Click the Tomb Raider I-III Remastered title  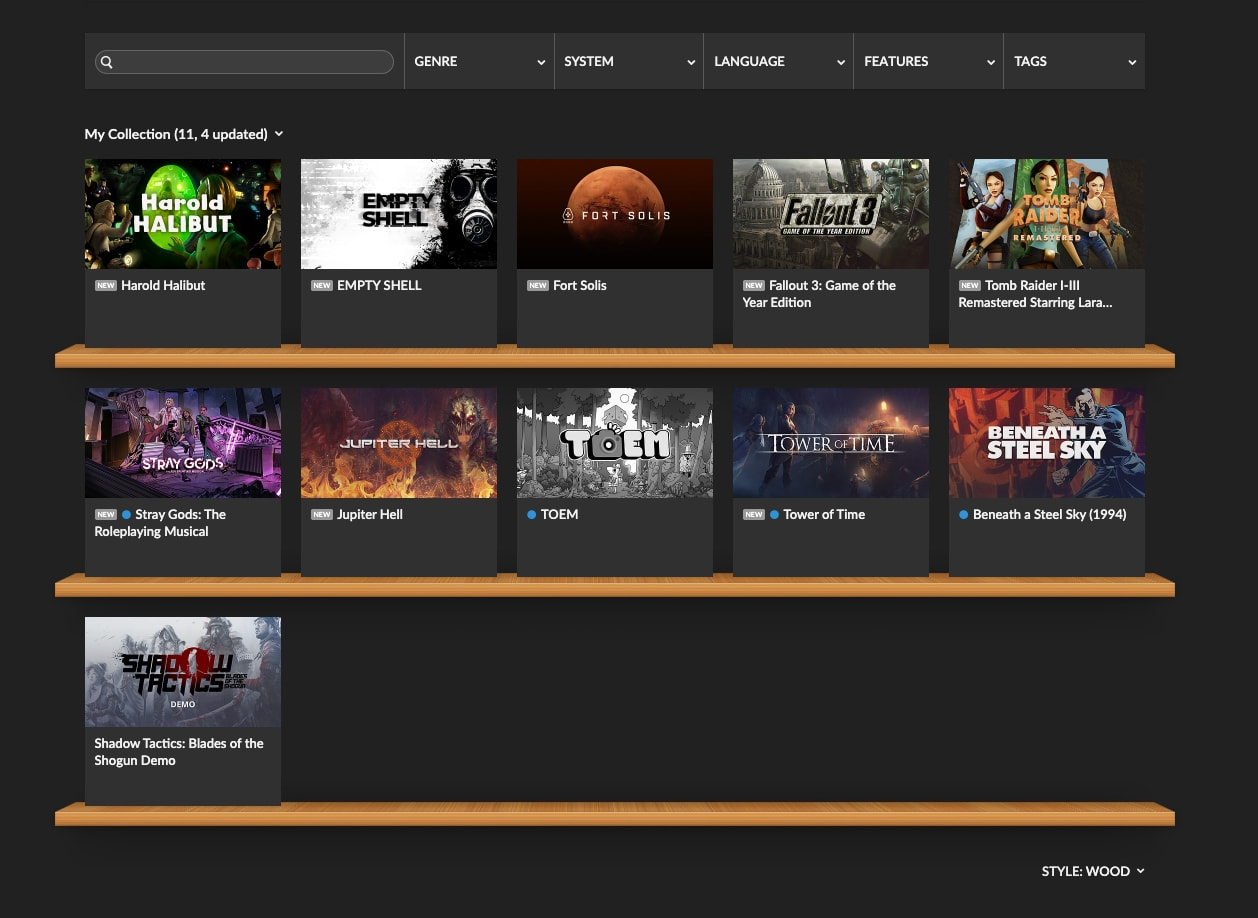[x=1036, y=294]
